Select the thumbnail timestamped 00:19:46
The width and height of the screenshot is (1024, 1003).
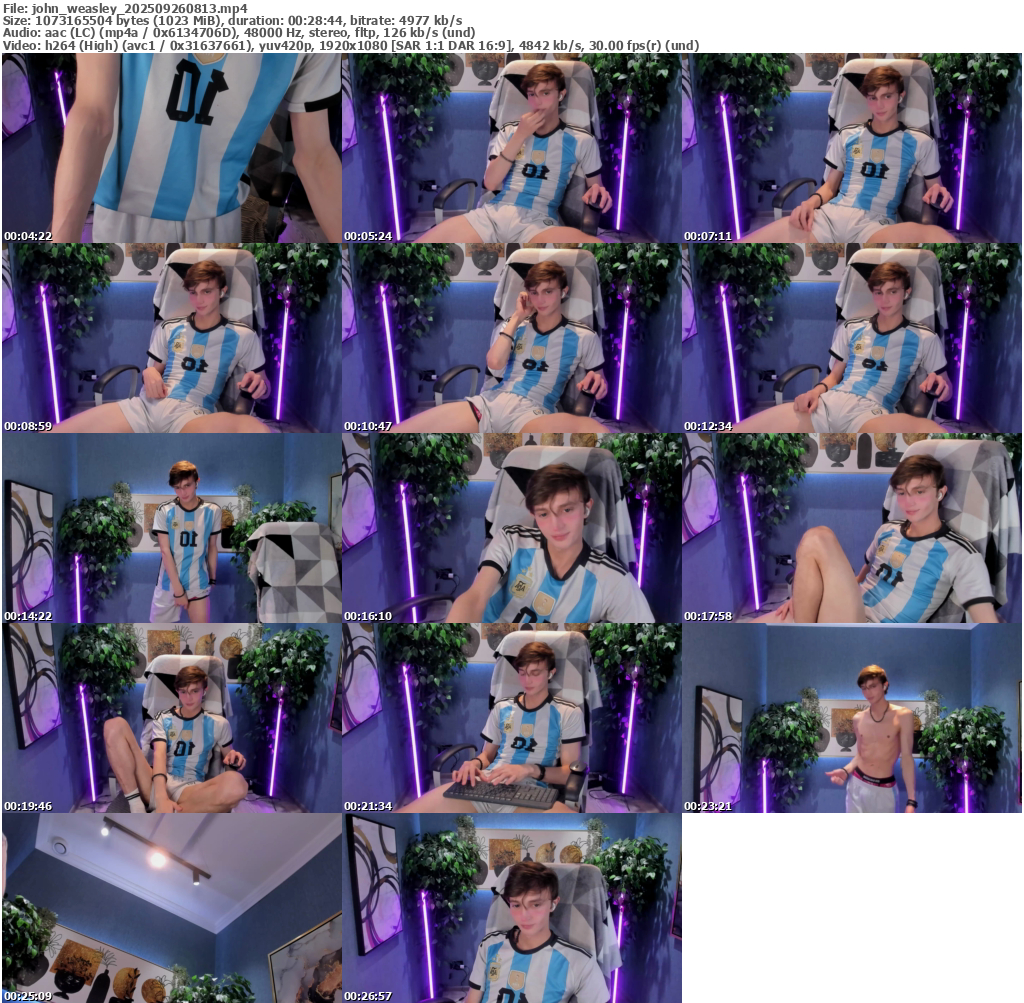pos(171,718)
